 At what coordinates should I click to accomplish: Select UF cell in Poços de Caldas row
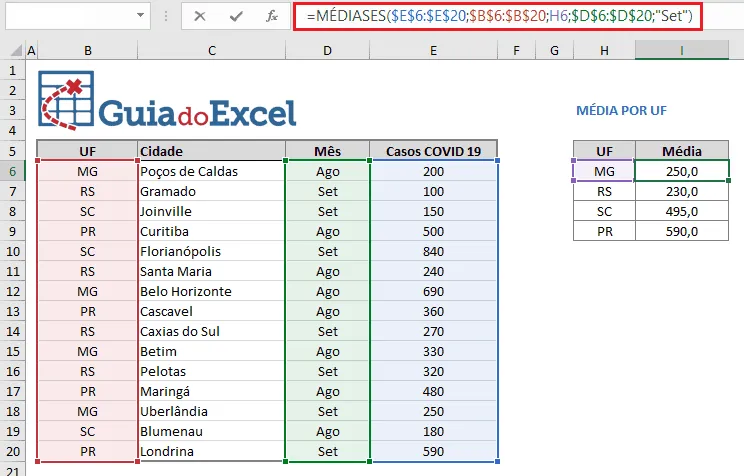[88, 171]
